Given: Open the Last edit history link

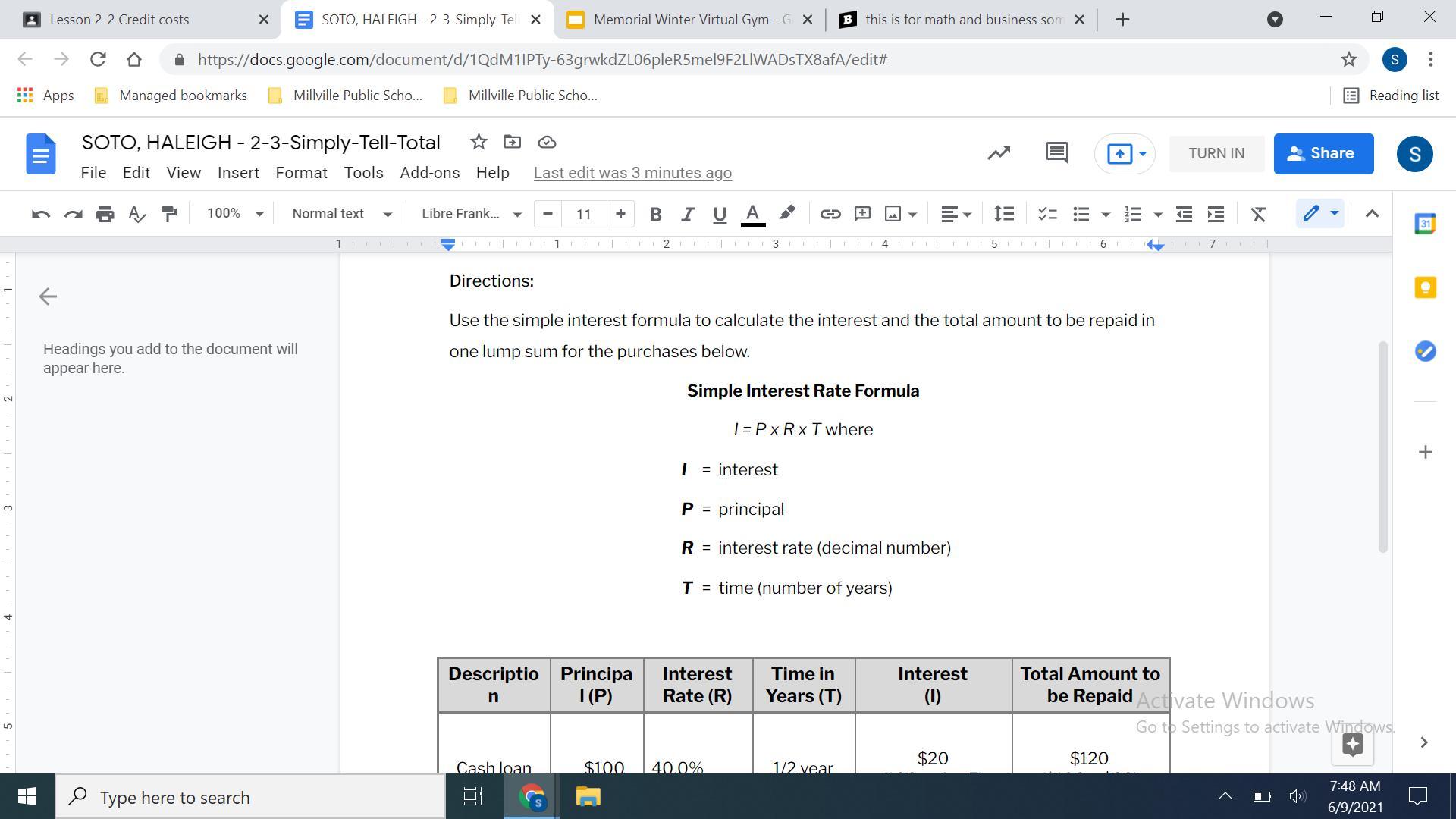Looking at the screenshot, I should [632, 173].
